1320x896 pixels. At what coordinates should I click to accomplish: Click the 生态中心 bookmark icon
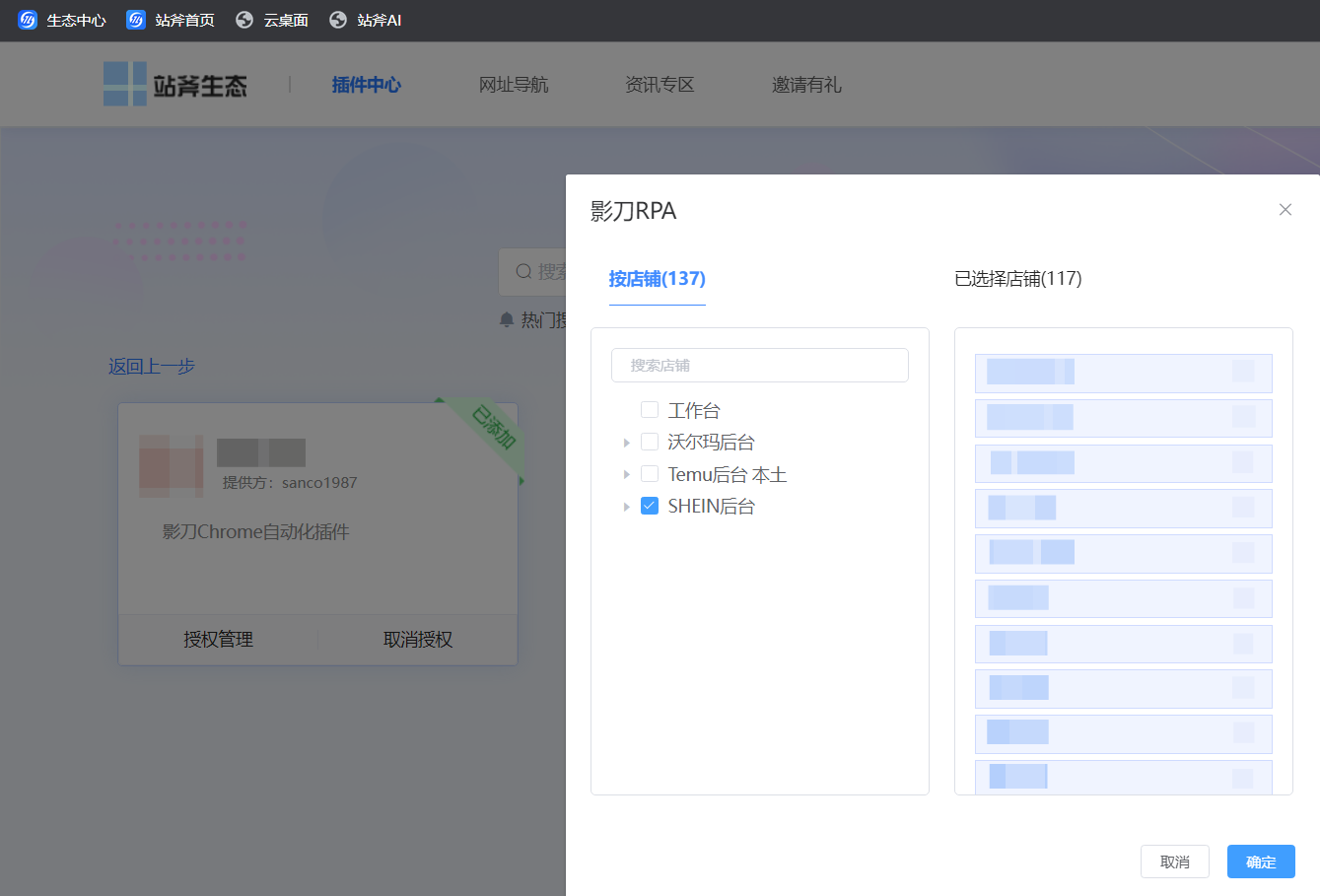[28, 20]
